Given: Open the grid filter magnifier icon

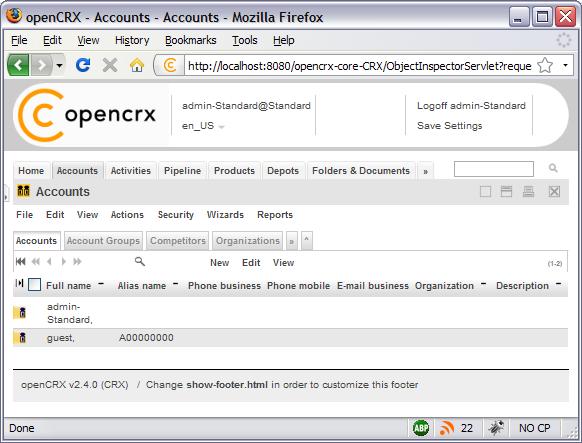Looking at the screenshot, I should (140, 262).
